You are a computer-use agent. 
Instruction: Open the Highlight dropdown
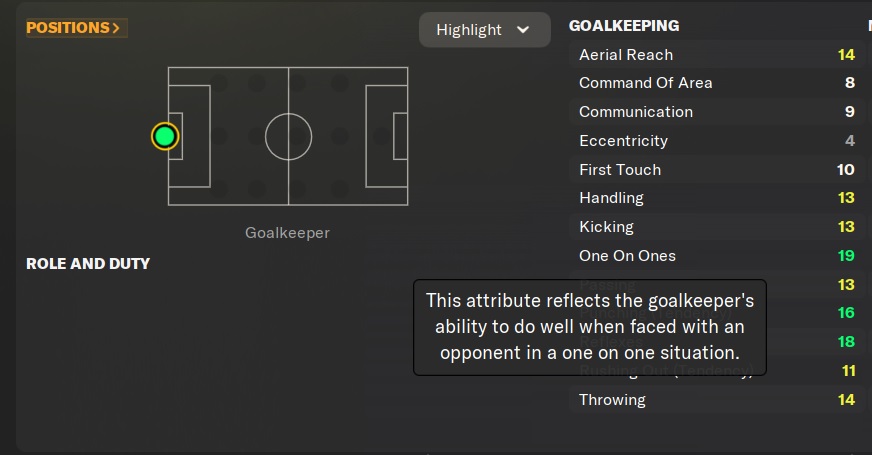[x=484, y=30]
